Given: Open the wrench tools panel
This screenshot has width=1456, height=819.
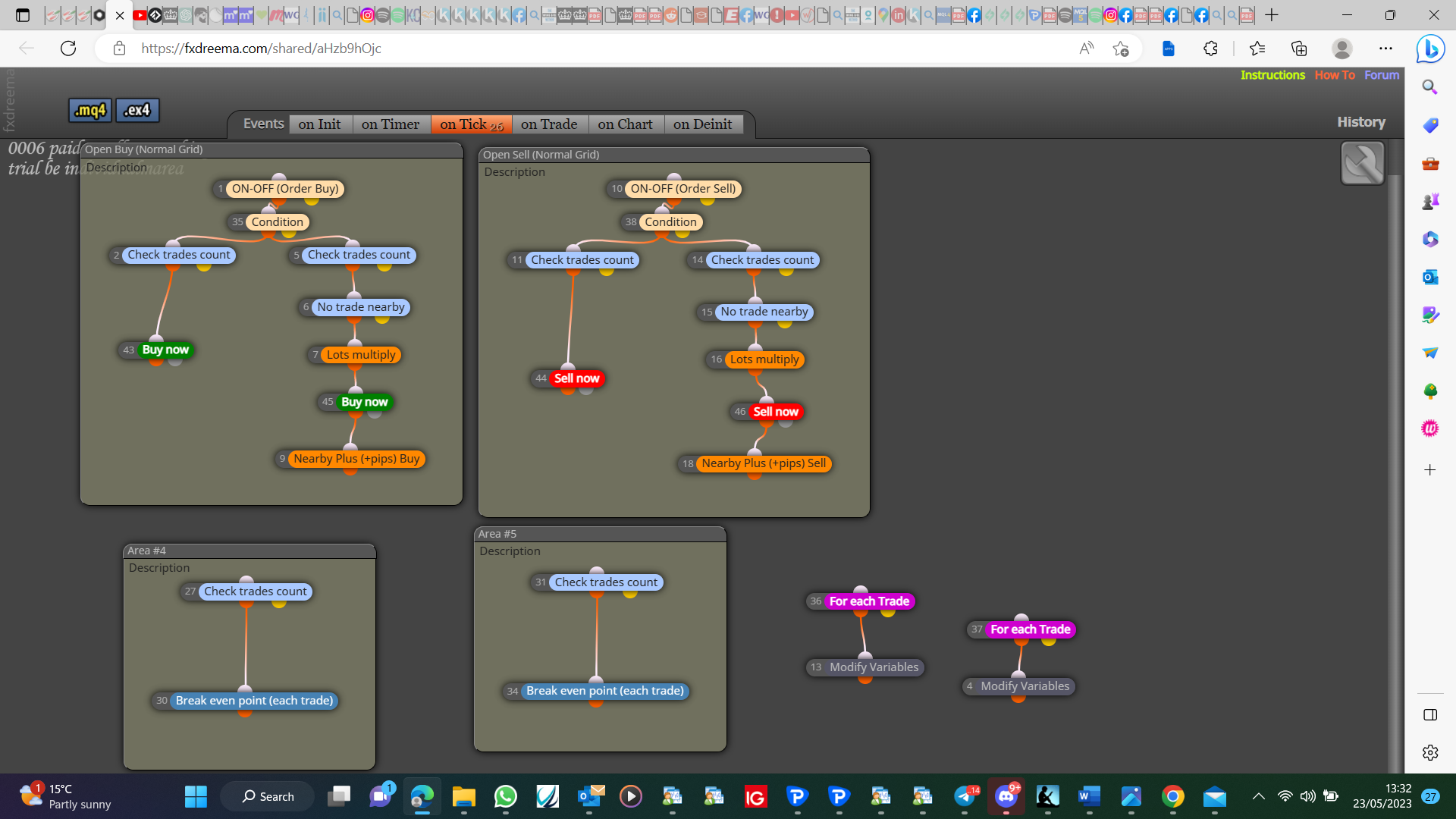Looking at the screenshot, I should pyautogui.click(x=1362, y=163).
